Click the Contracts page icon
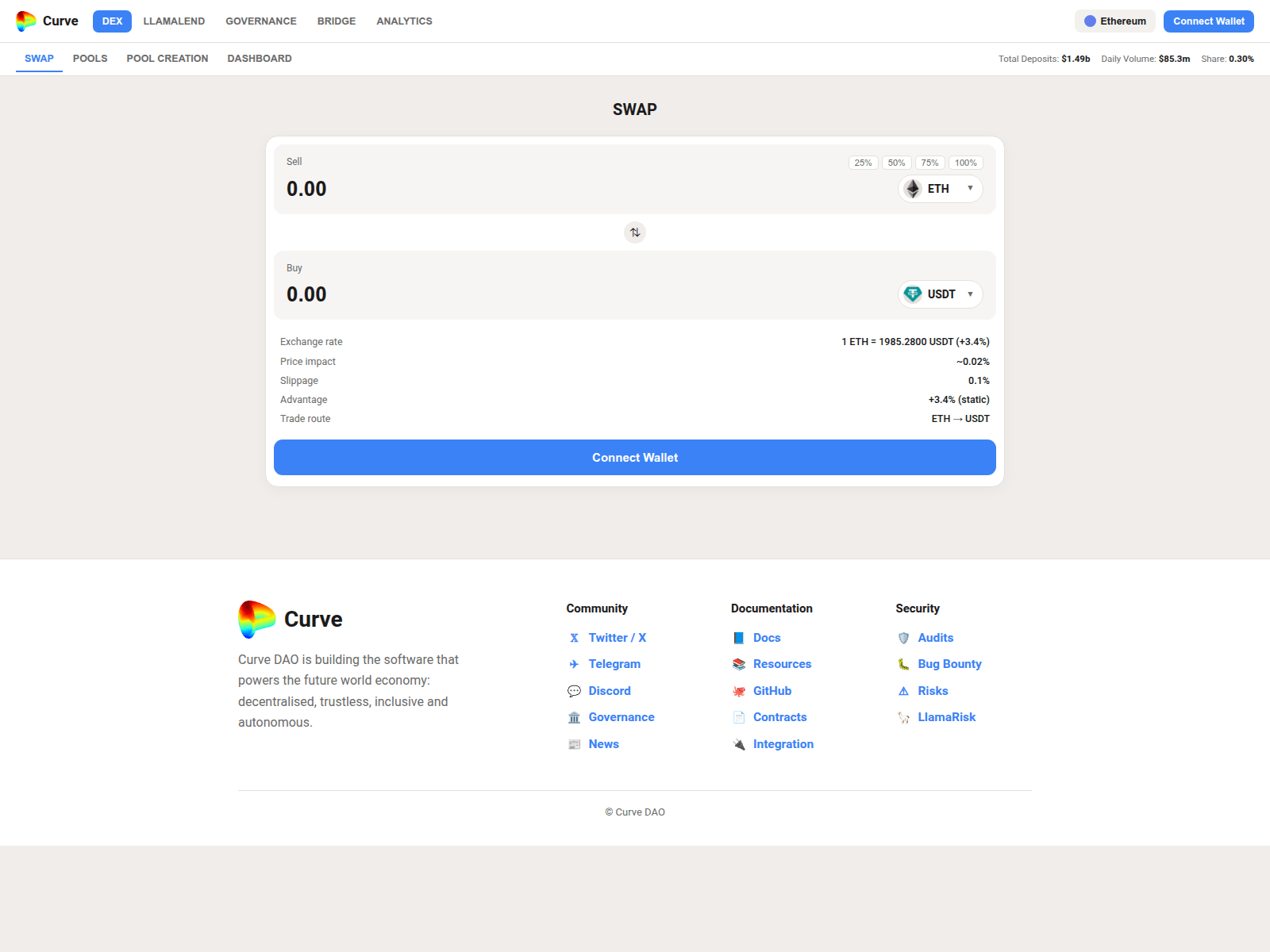The image size is (1270, 952). (739, 717)
